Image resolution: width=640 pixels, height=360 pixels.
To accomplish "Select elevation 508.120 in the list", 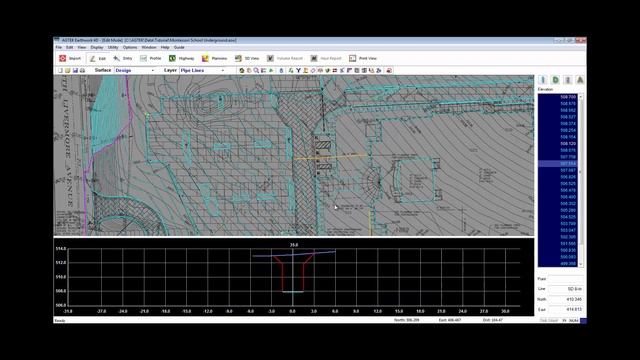I will pos(558,144).
